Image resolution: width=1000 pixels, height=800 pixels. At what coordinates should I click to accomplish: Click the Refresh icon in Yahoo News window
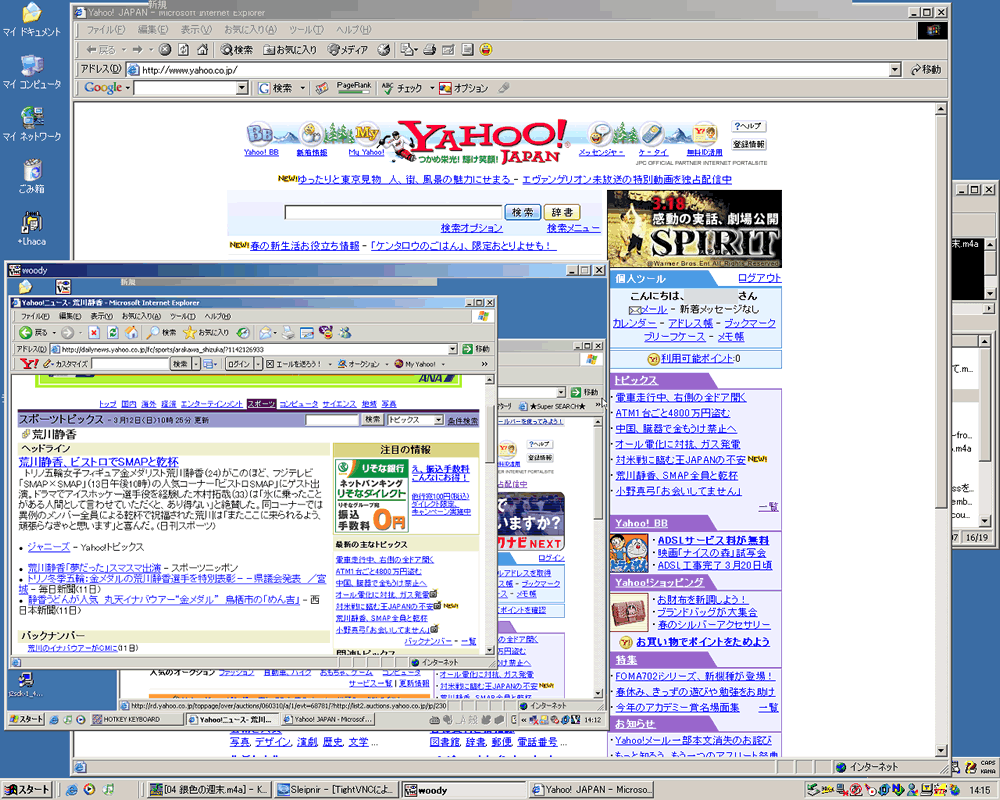pos(113,332)
